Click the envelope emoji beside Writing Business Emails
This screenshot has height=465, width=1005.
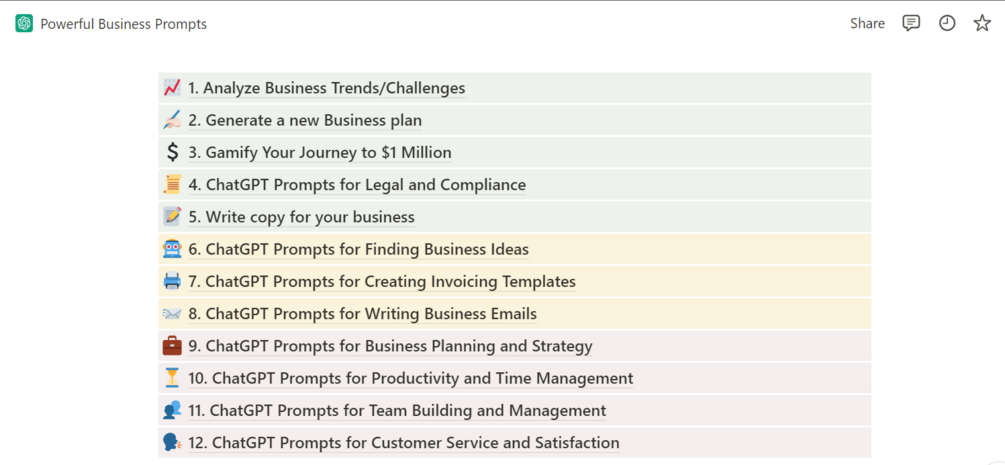[x=172, y=314]
